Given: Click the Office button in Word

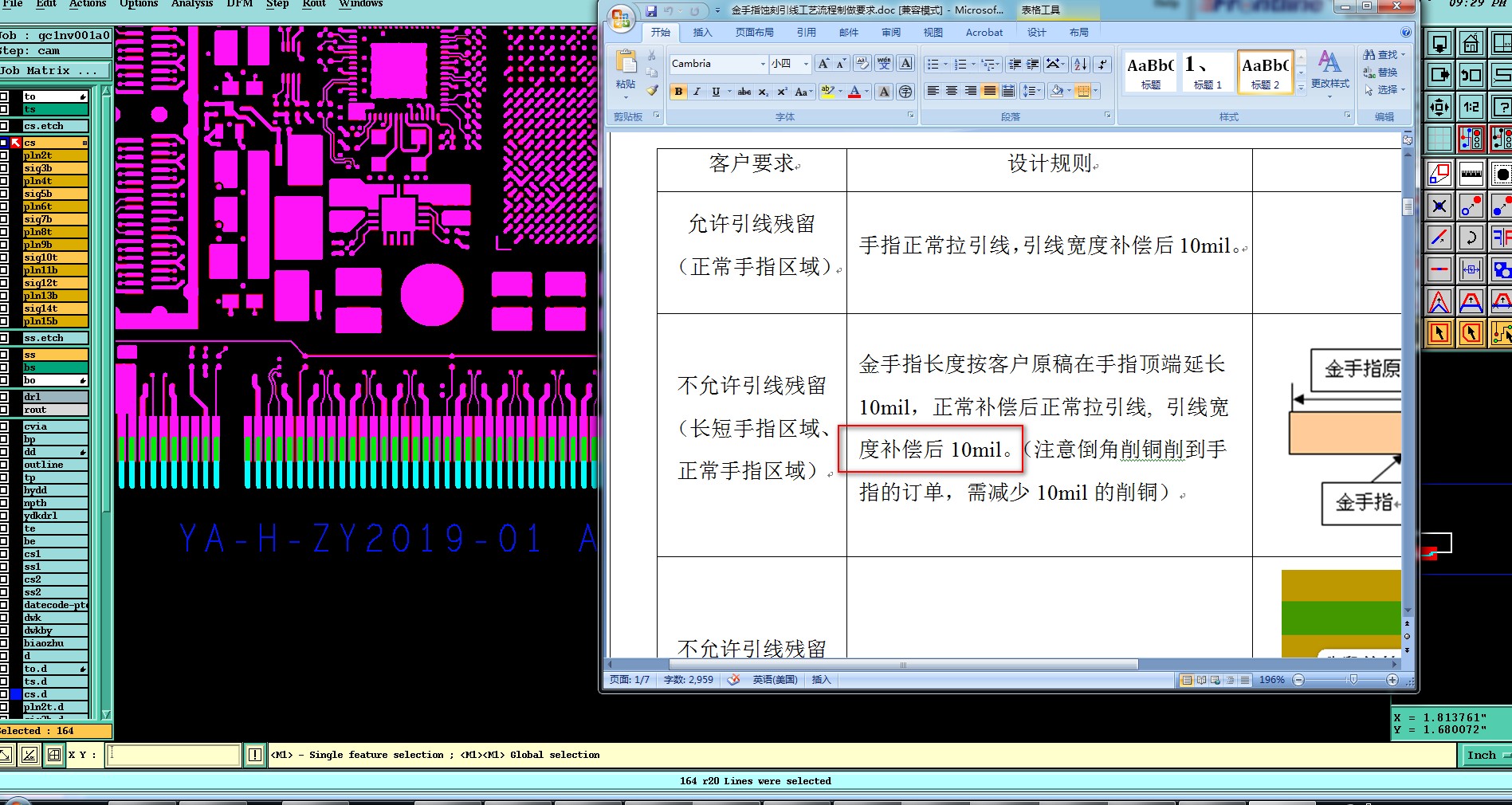Looking at the screenshot, I should [x=621, y=17].
